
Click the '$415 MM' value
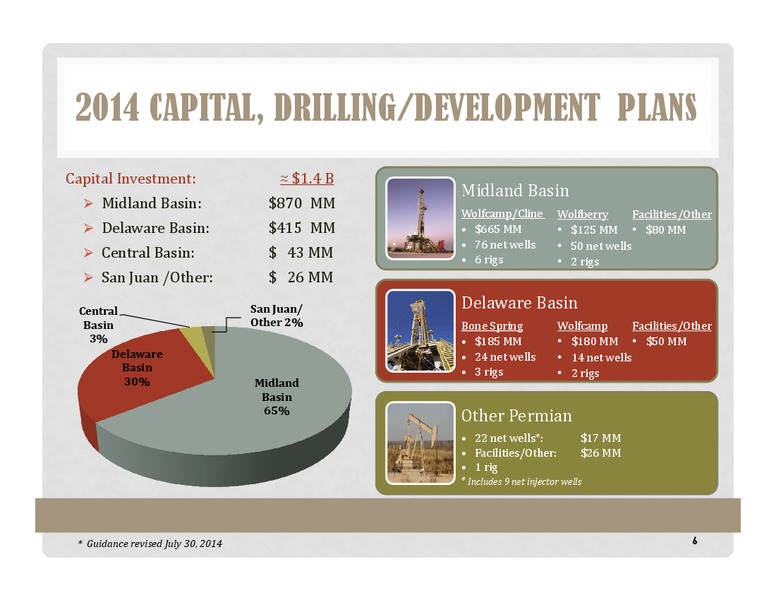(x=302, y=228)
